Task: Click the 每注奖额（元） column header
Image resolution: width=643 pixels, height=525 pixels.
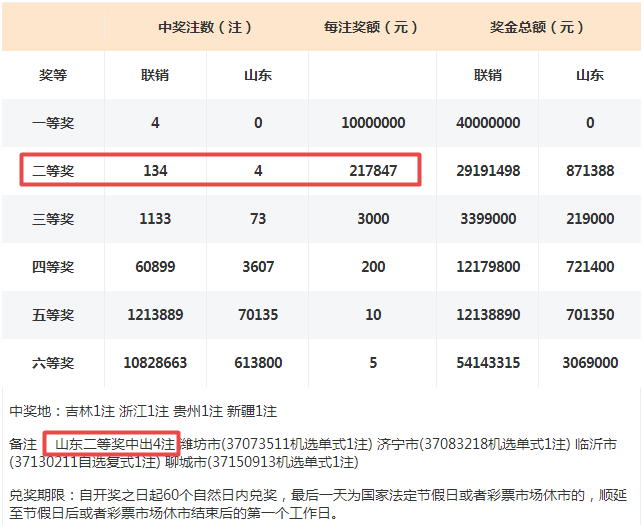Action: 371,27
